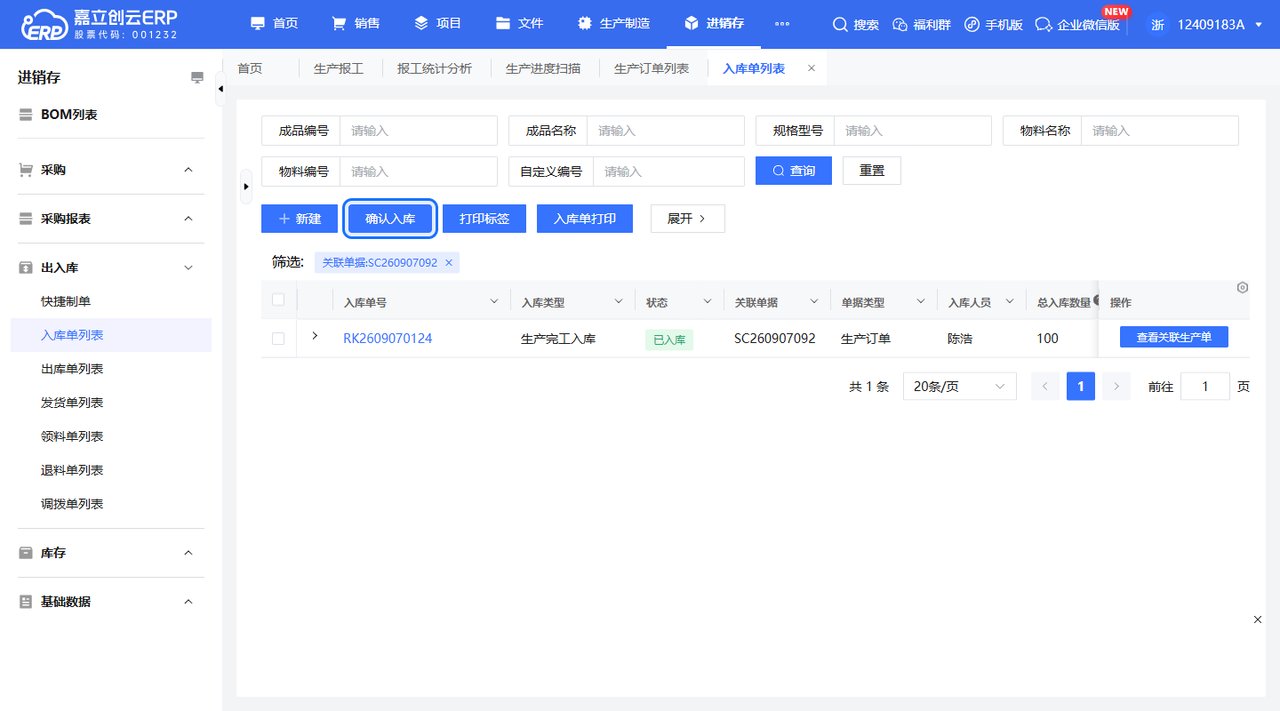Open inbound order link RK2609070124
The width and height of the screenshot is (1280, 711).
point(388,339)
